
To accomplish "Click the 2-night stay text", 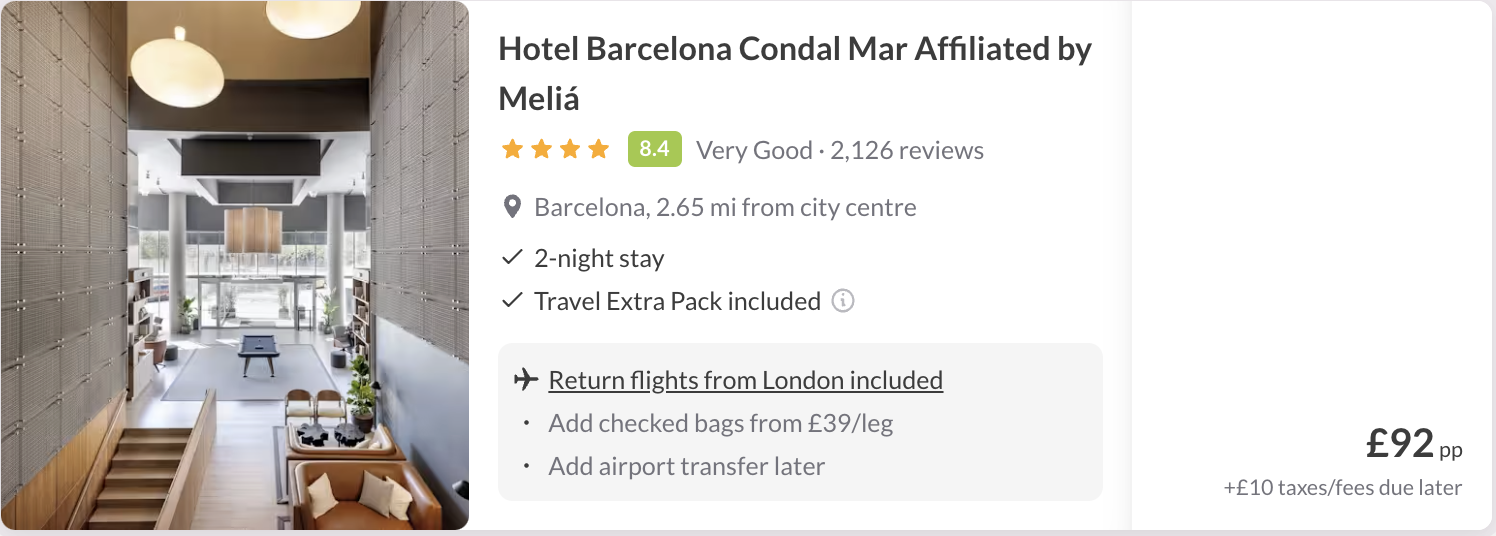I will tap(599, 258).
